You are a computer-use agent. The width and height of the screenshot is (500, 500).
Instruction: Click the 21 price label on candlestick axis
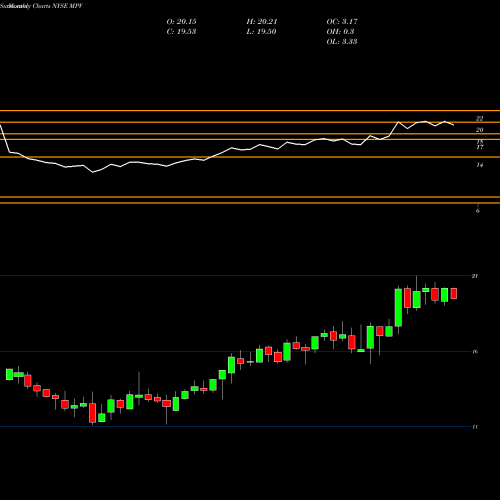tap(475, 276)
